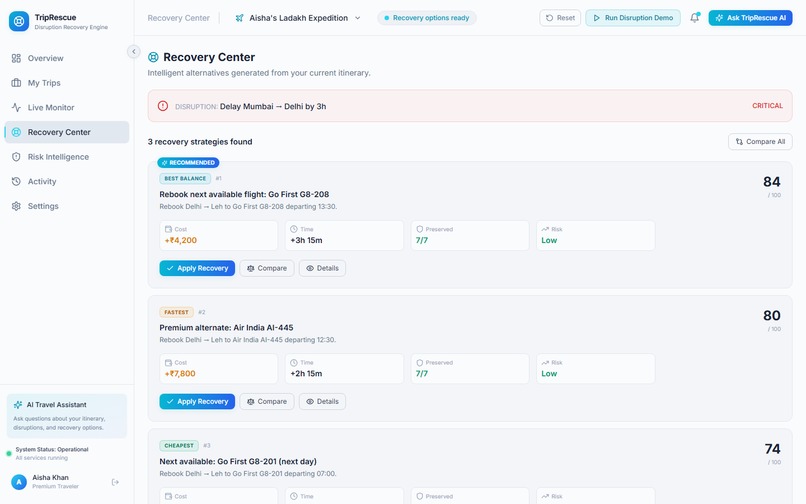The image size is (806, 504).
Task: Open Risk Intelligence
Action: [x=67, y=157]
